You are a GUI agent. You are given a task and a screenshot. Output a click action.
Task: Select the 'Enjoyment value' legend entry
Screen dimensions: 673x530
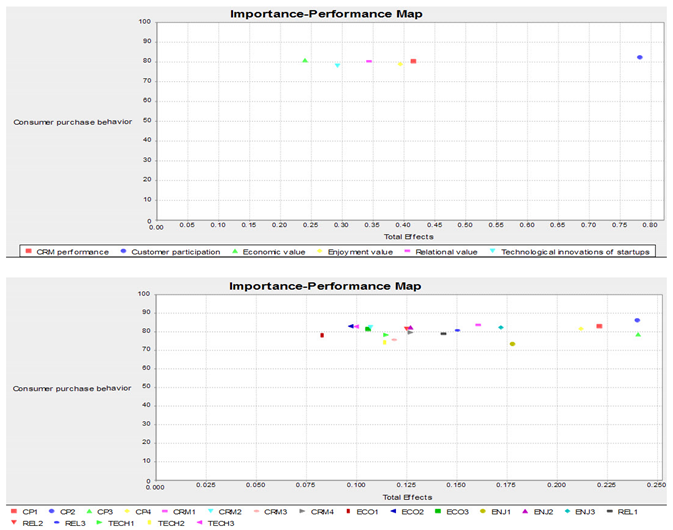tap(355, 252)
